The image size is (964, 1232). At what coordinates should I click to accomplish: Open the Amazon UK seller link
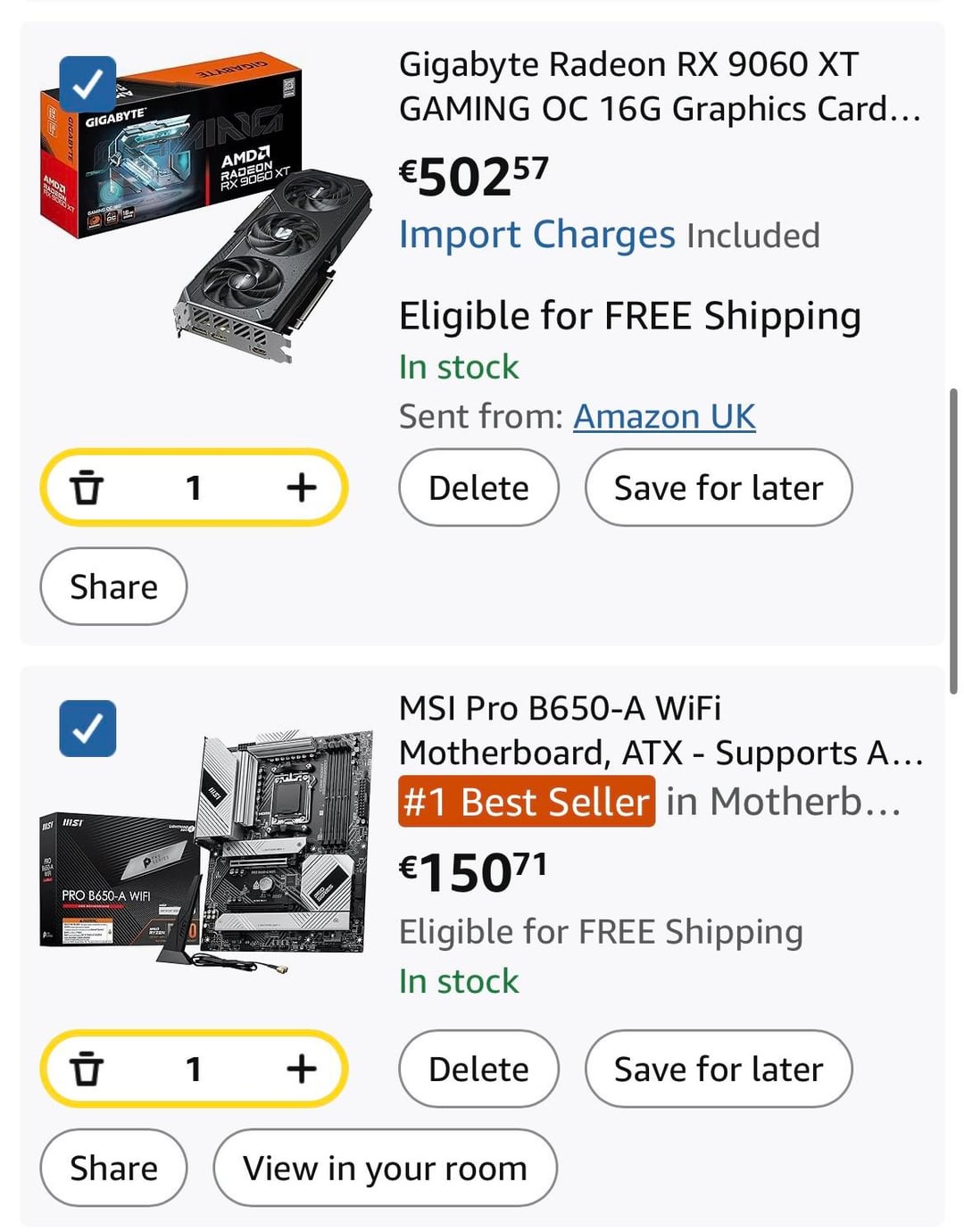tap(664, 416)
